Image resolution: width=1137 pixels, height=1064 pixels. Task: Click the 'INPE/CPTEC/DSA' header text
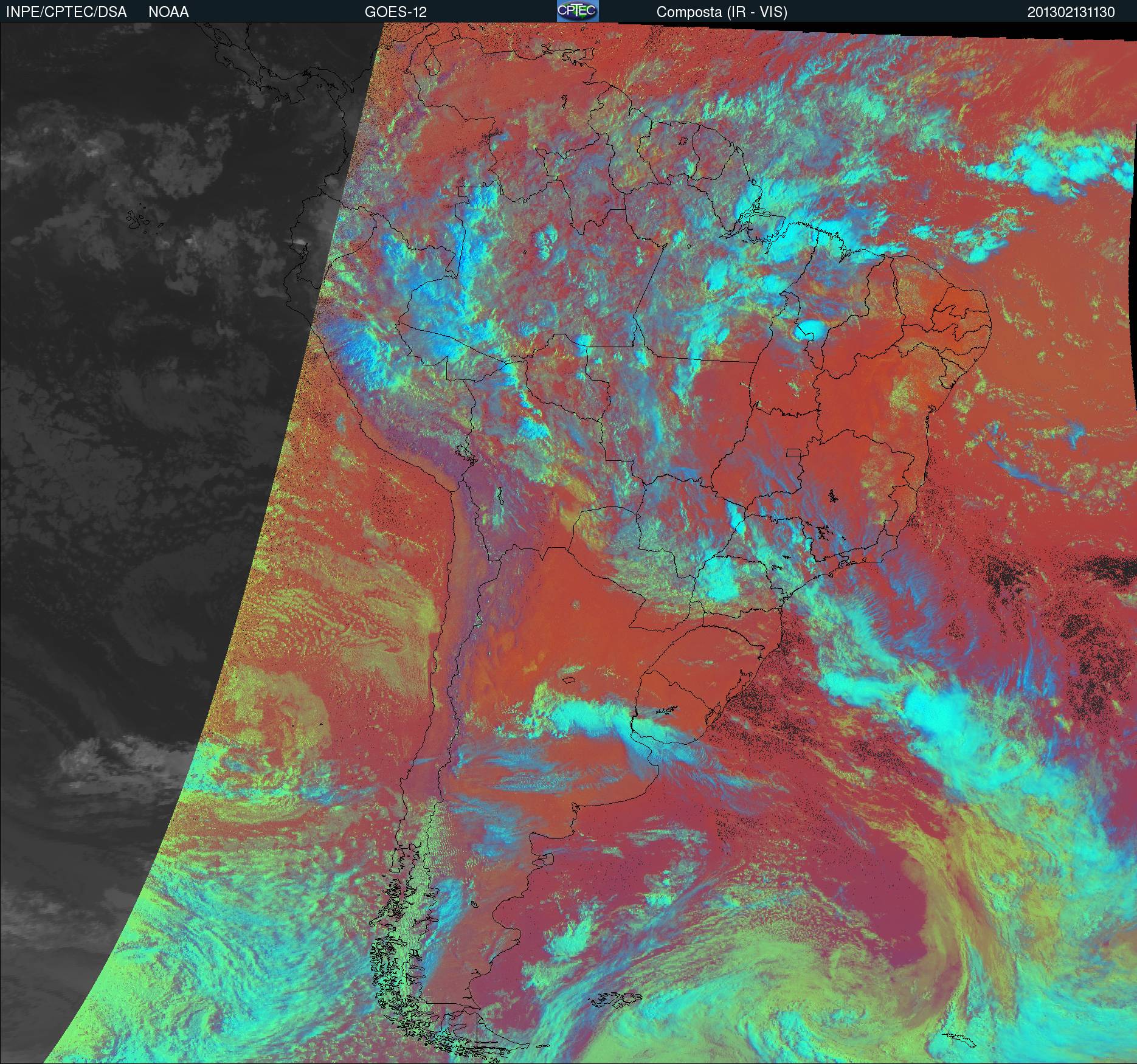click(x=66, y=12)
